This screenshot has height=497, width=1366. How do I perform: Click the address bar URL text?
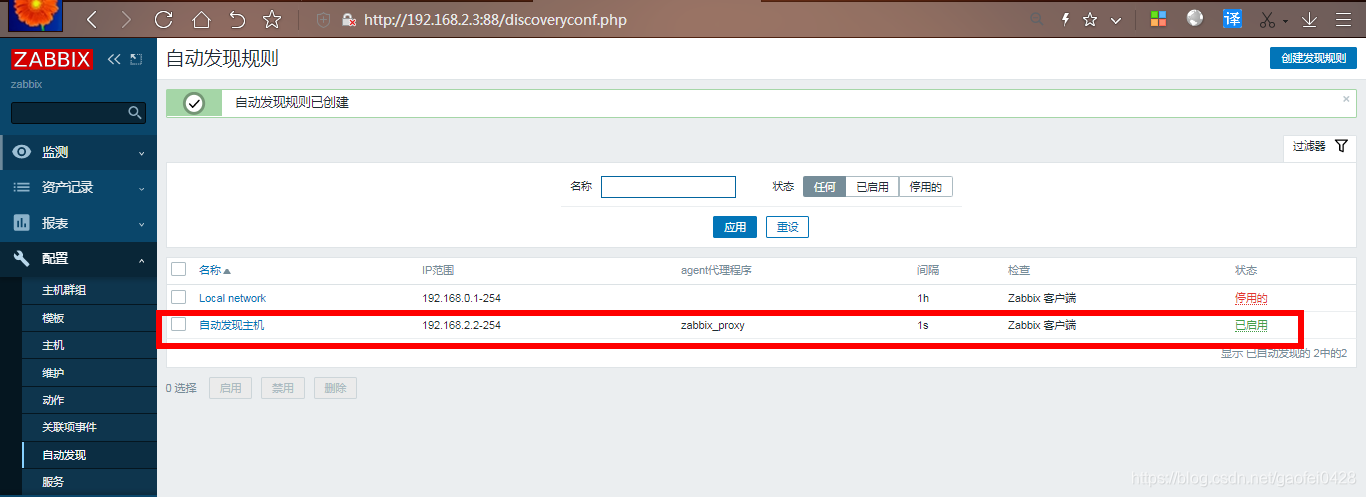point(495,19)
